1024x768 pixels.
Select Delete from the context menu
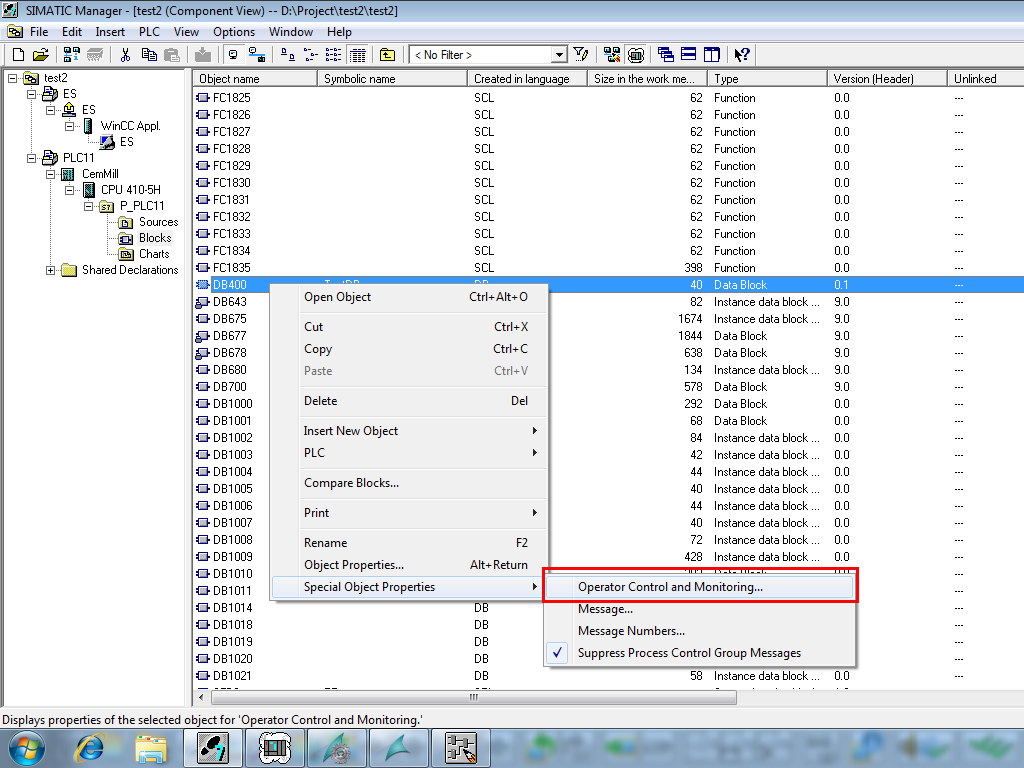coord(409,401)
